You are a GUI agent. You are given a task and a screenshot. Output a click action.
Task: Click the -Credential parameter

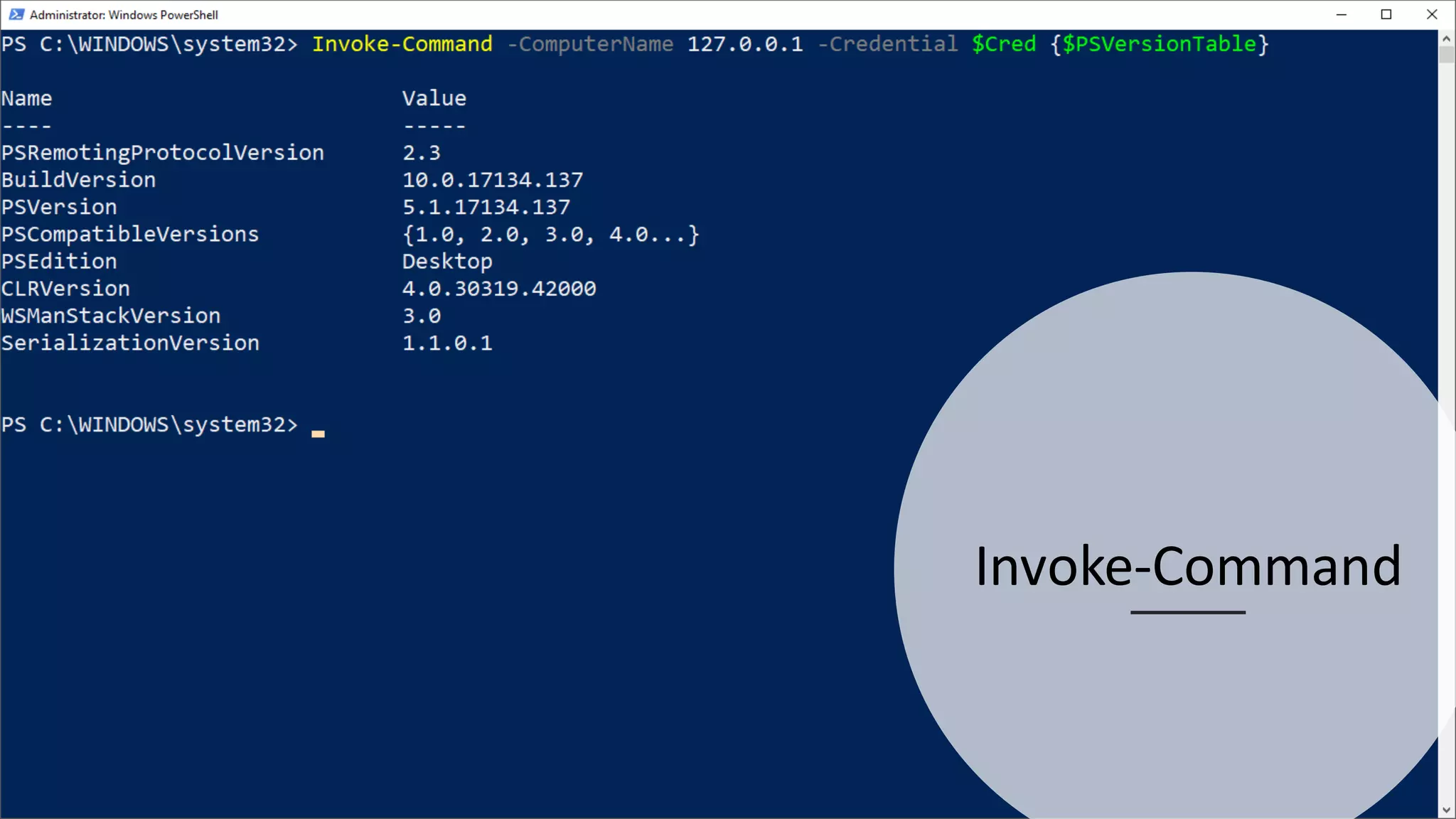[888, 44]
